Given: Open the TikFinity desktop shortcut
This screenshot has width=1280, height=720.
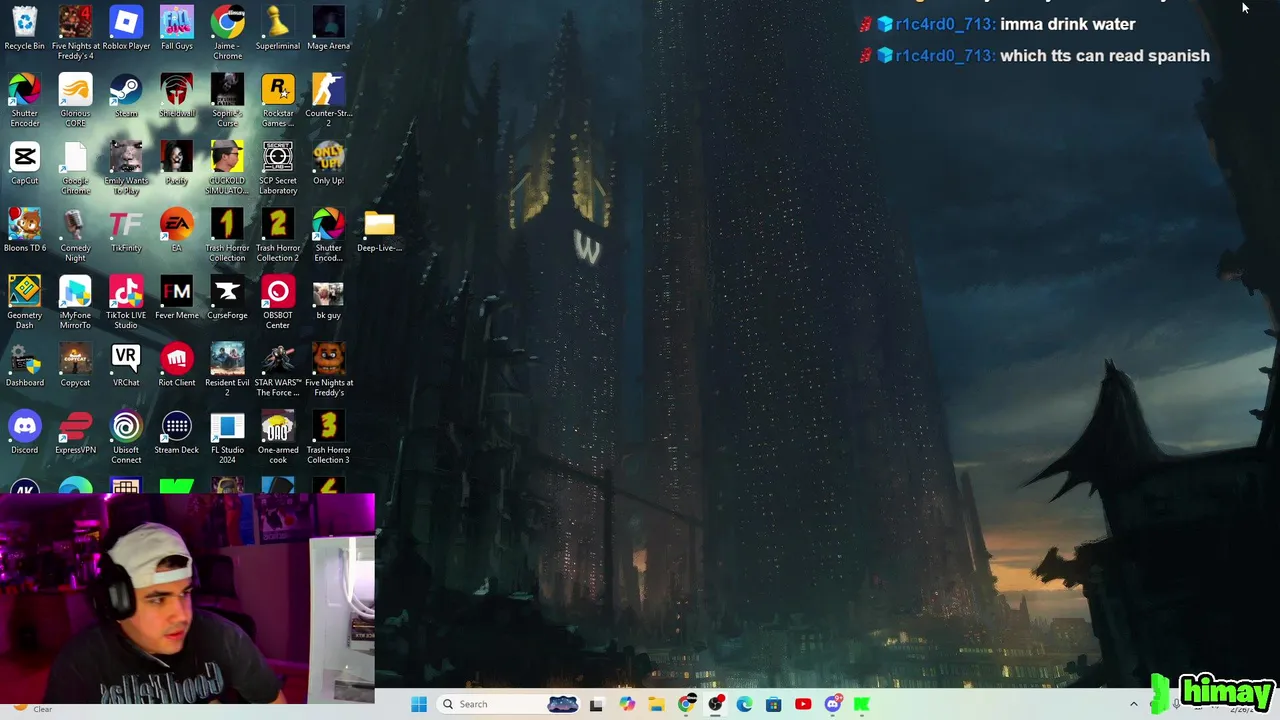Looking at the screenshot, I should [126, 230].
